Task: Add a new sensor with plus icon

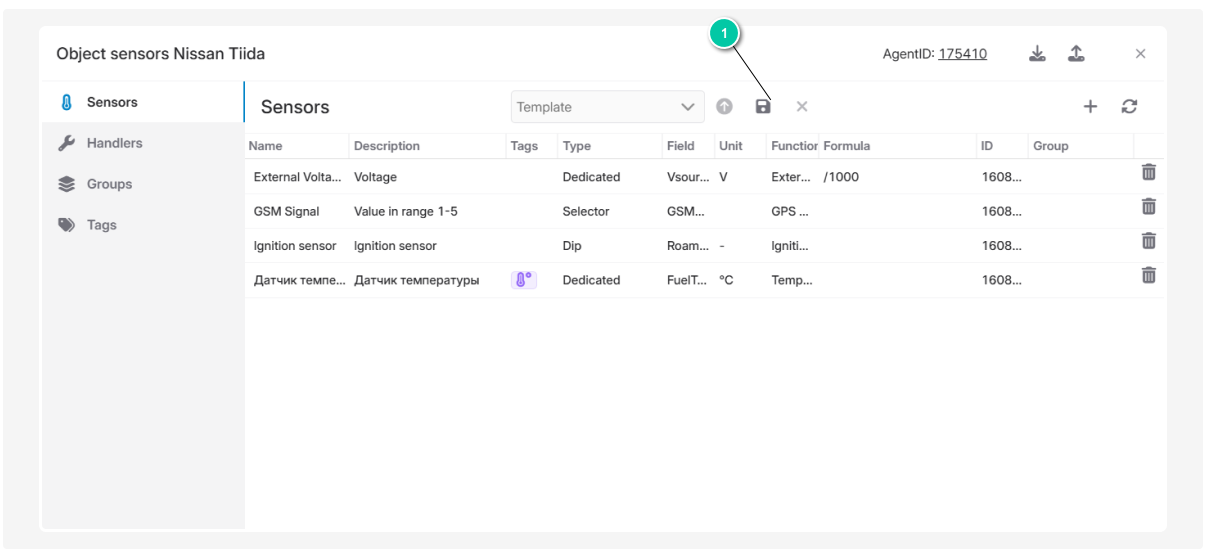Action: pos(1090,106)
